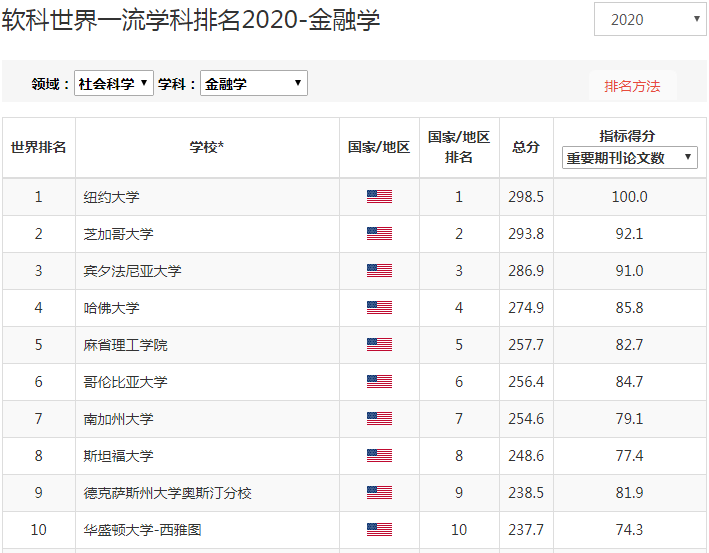Click total score 257.7
The height and width of the screenshot is (553, 709).
[x=526, y=345]
